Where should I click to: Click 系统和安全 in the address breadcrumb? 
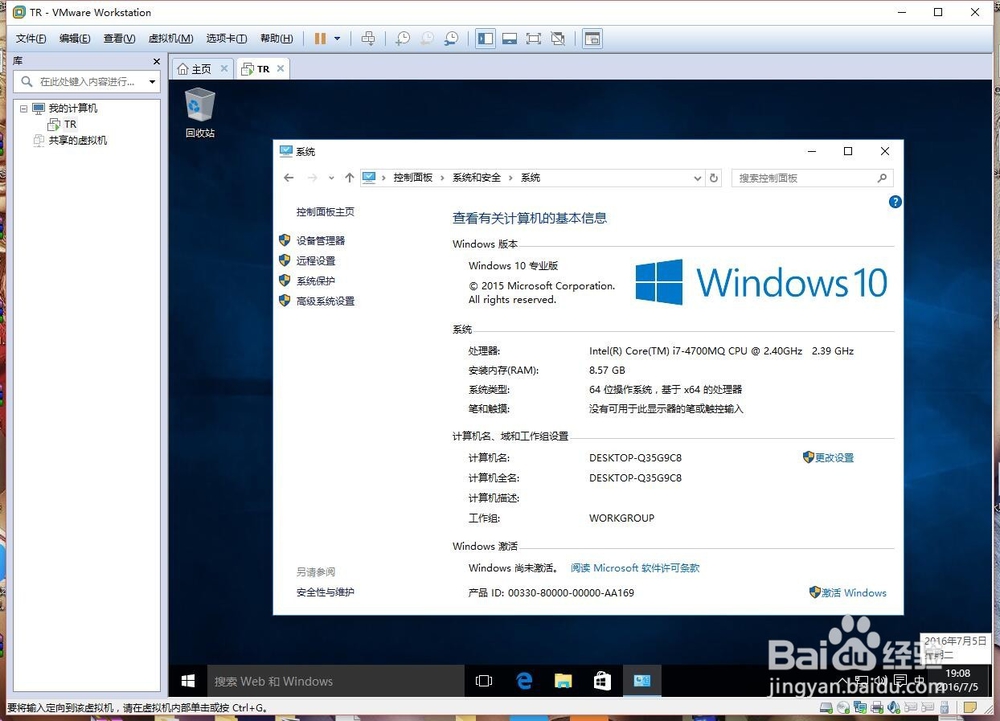(476, 178)
